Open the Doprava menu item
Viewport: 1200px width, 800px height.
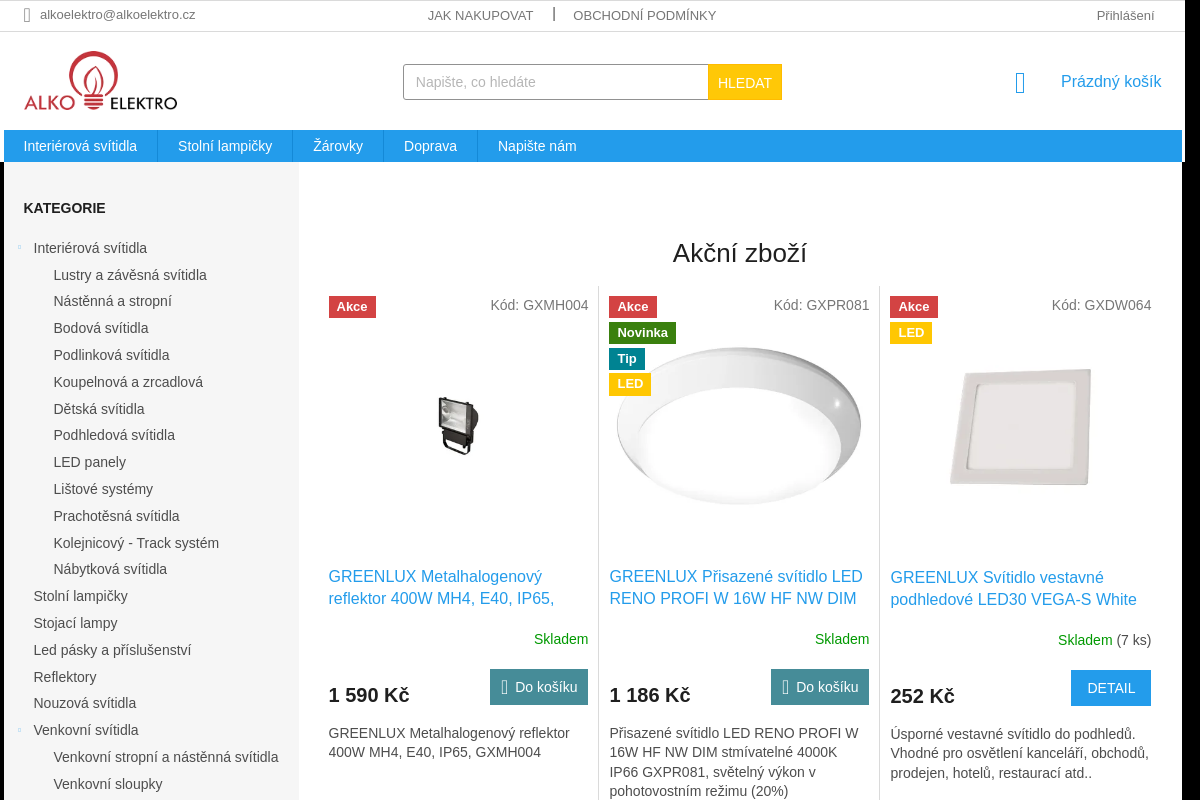pyautogui.click(x=430, y=146)
